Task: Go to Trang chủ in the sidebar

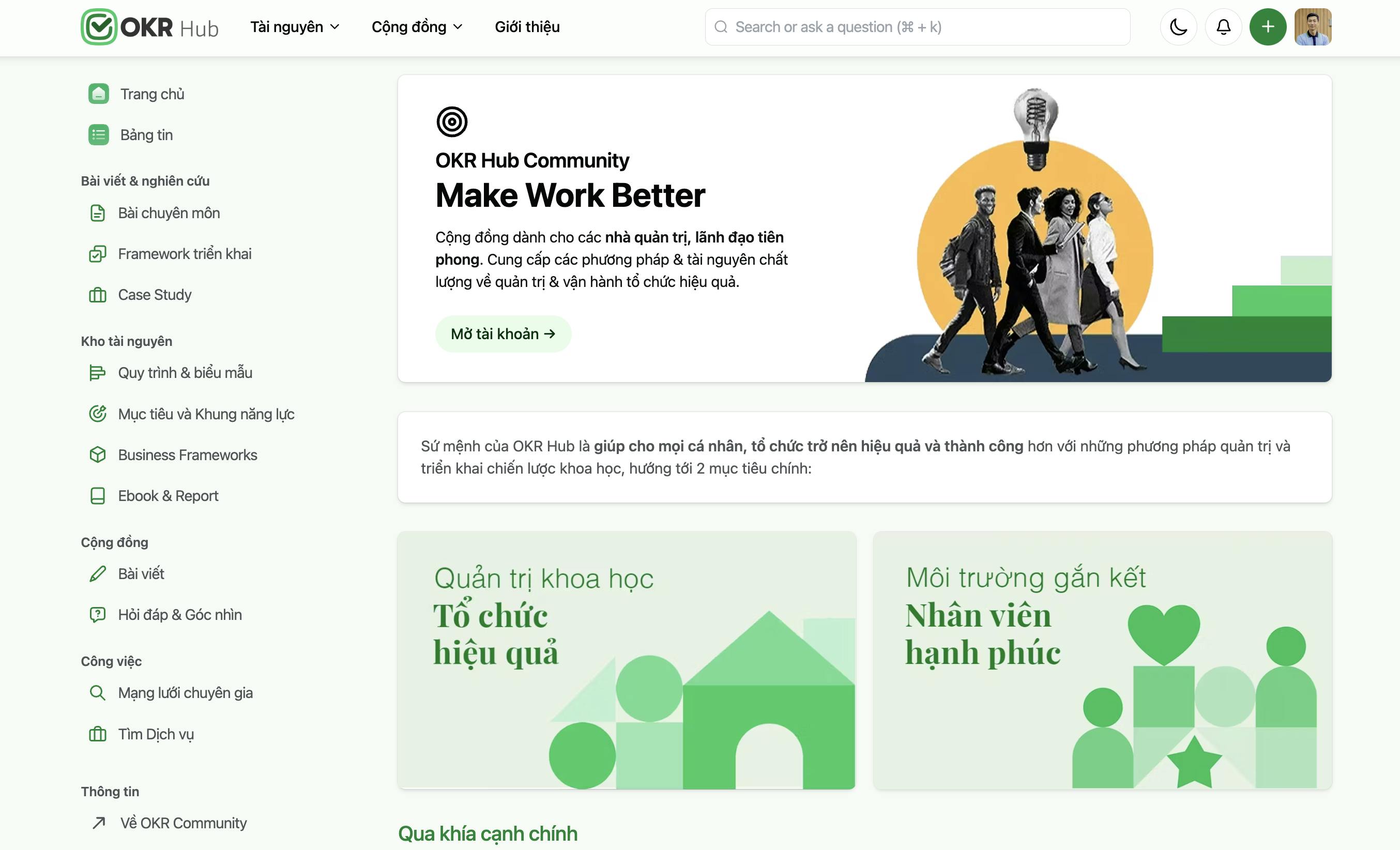Action: 136,94
